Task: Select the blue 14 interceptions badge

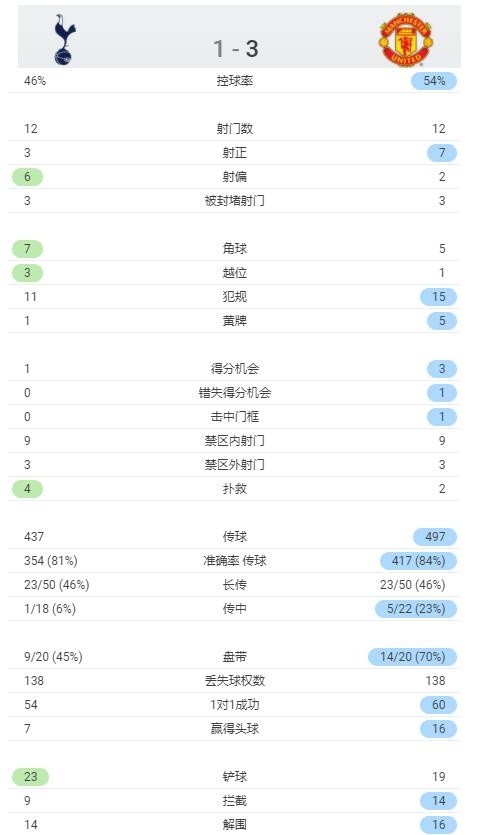Action: click(x=438, y=800)
